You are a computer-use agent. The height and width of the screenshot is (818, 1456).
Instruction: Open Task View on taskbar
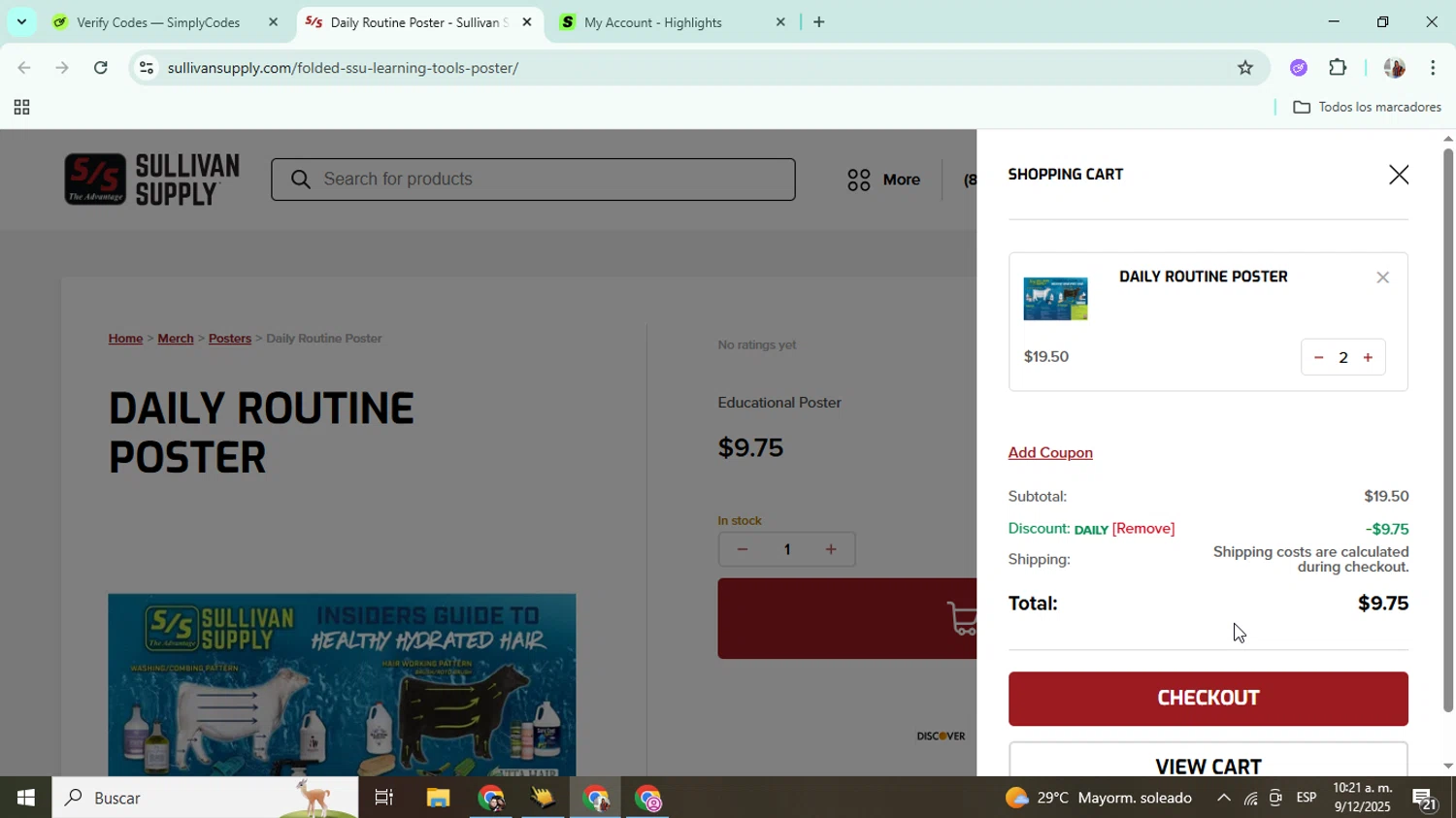(x=384, y=798)
